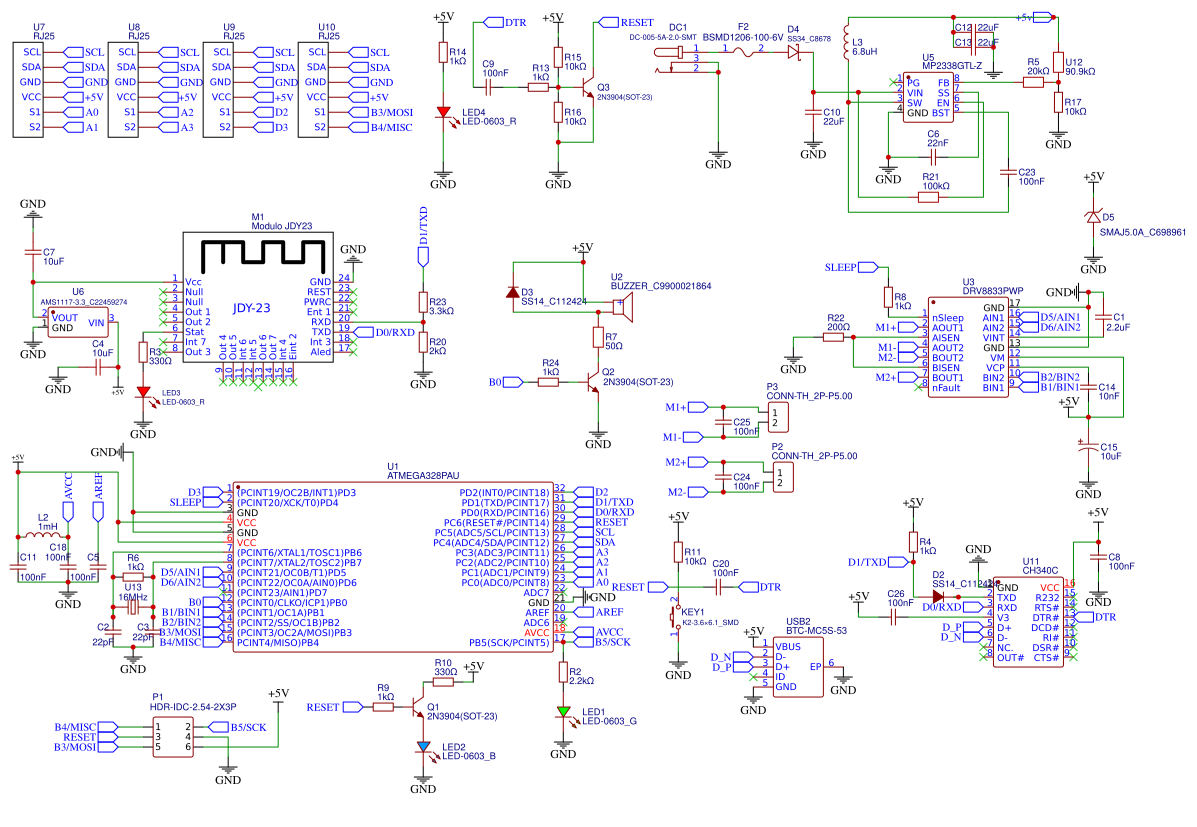Click the large 'JDY-23' text inside module
The width and height of the screenshot is (1197, 827).
[x=251, y=308]
